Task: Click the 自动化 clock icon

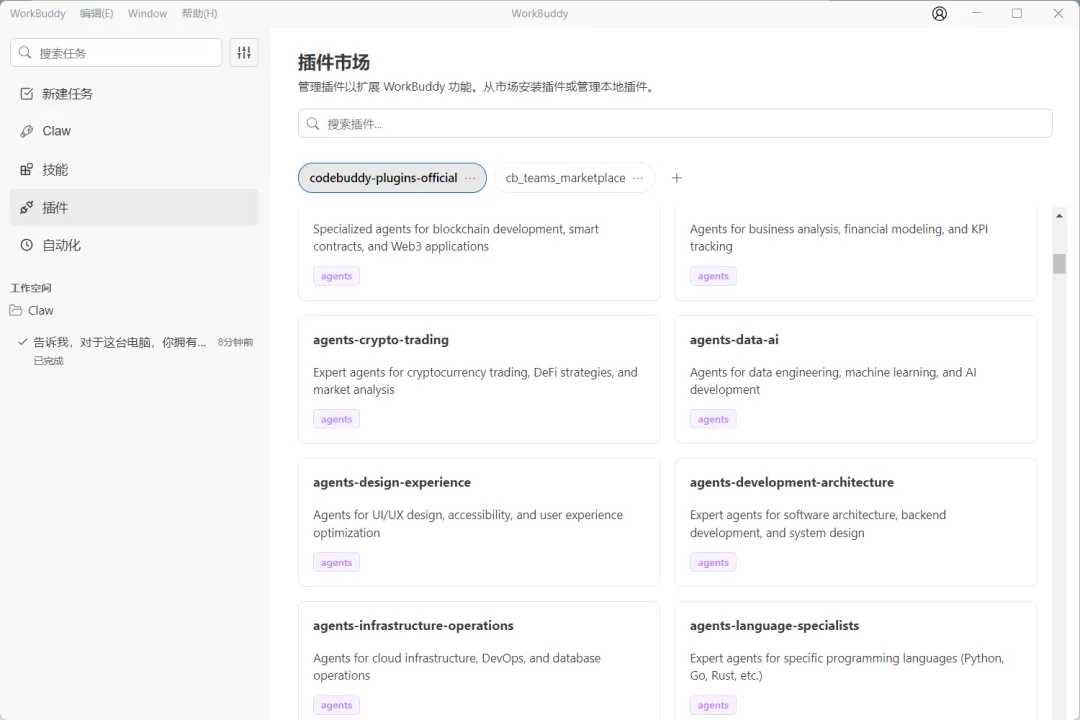Action: tap(27, 245)
